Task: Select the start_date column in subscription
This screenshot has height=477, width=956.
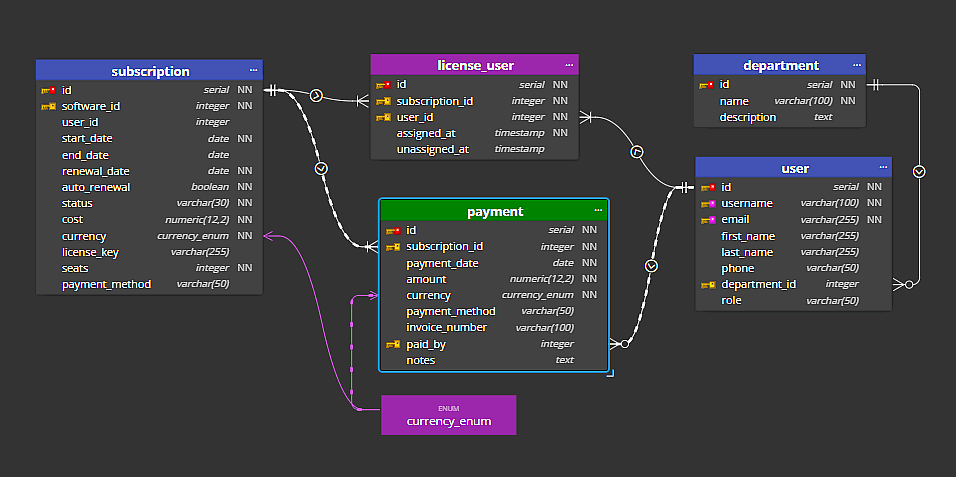Action: [149, 138]
